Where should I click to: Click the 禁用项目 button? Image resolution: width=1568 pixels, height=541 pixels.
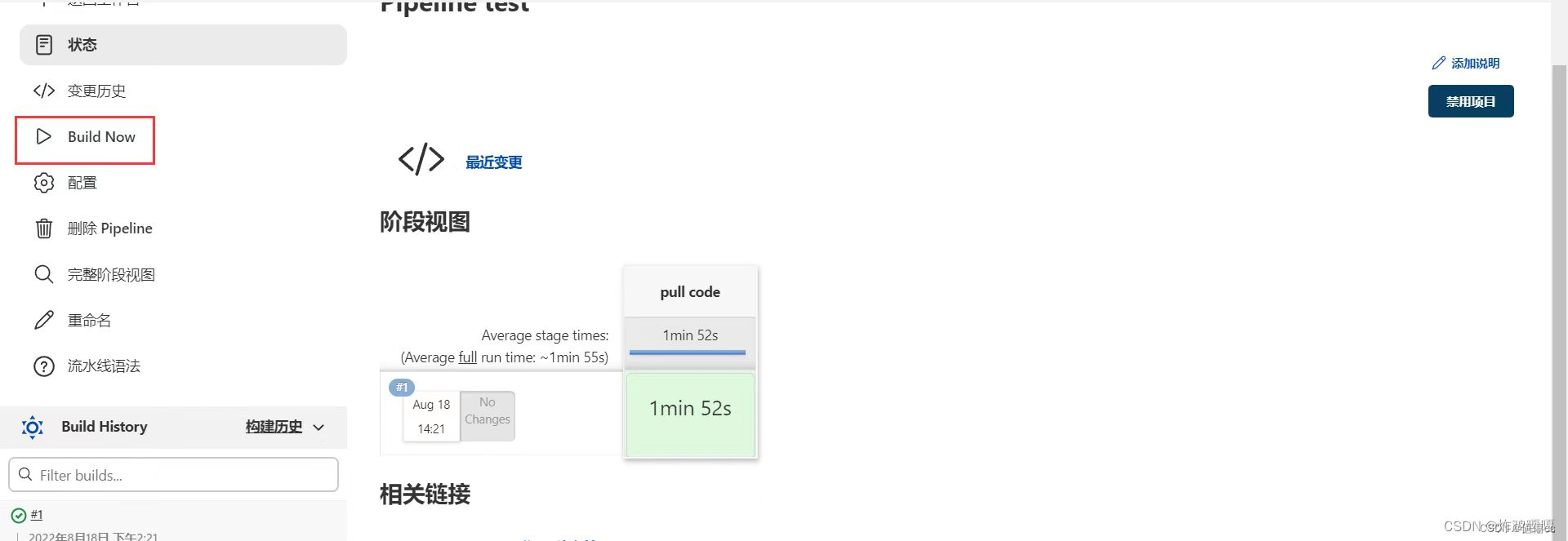[x=1470, y=101]
